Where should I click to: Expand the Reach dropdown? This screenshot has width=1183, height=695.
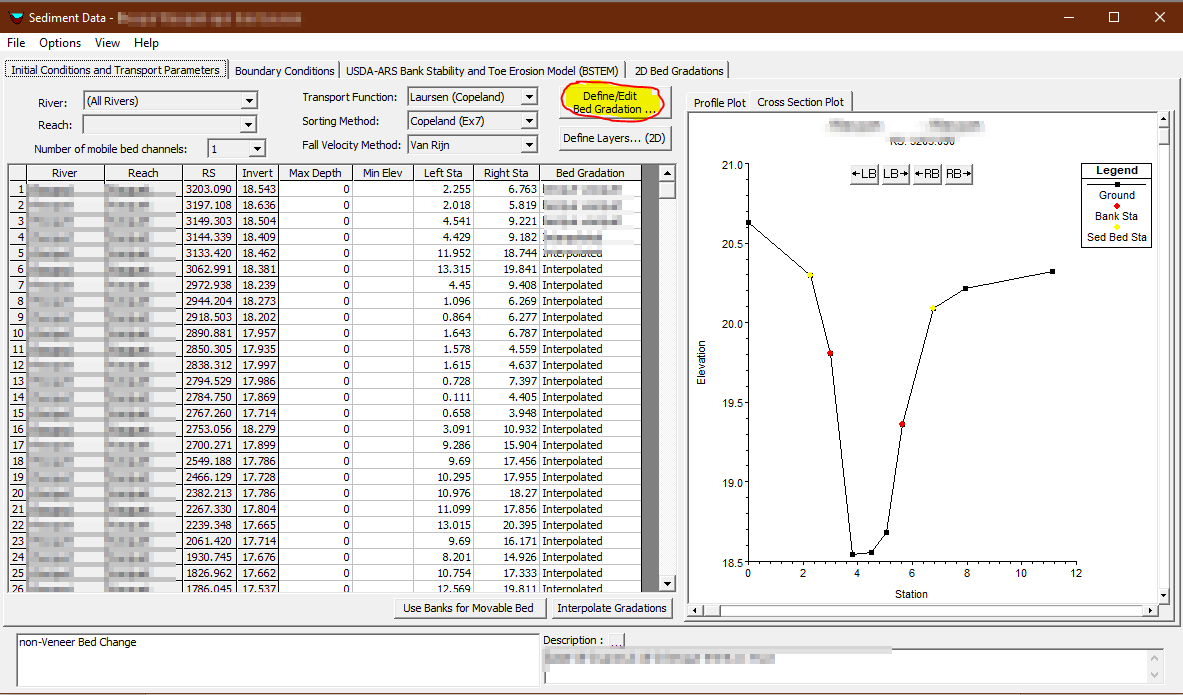pos(249,125)
